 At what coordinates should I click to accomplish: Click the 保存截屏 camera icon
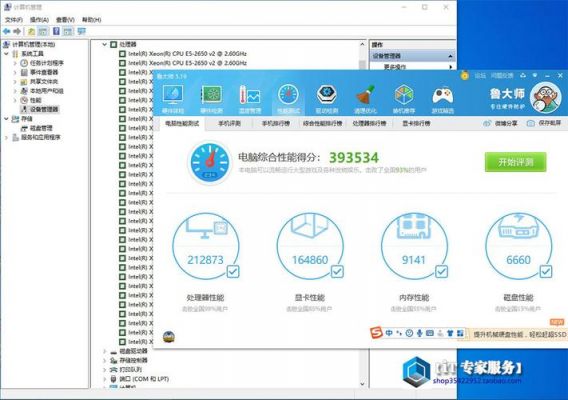(530, 124)
